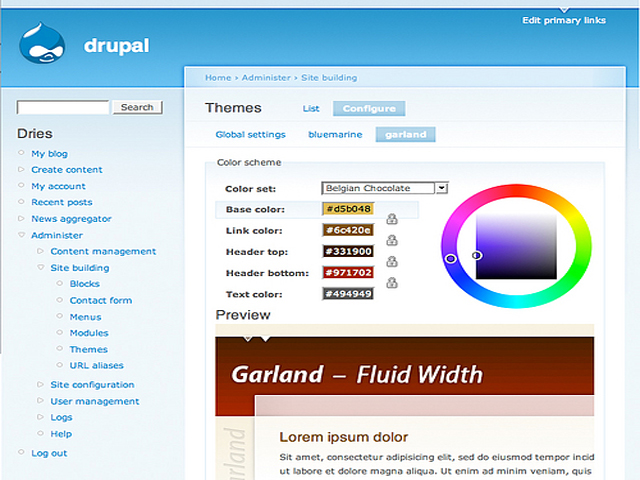
Task: Toggle lock icon next to Link color
Action: [392, 240]
